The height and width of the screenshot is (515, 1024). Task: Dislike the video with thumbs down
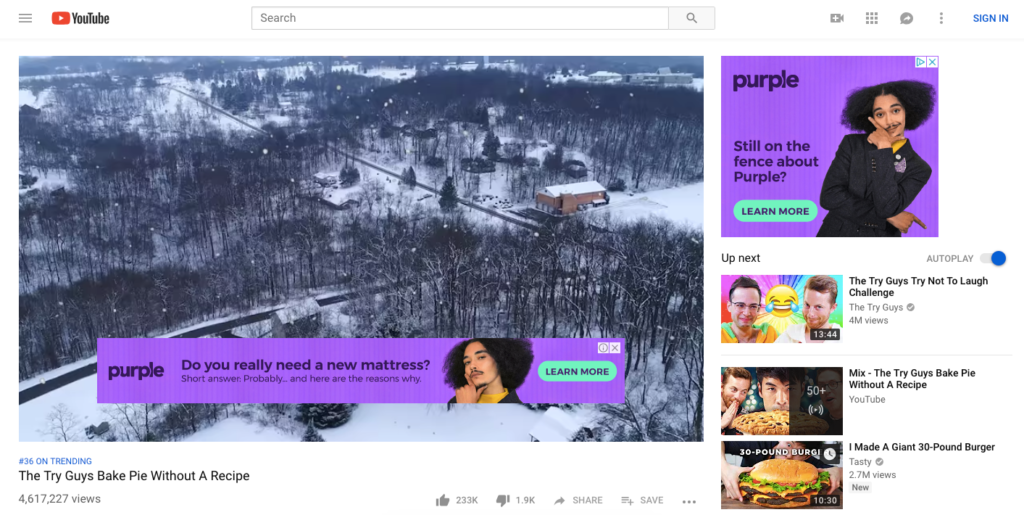(502, 500)
